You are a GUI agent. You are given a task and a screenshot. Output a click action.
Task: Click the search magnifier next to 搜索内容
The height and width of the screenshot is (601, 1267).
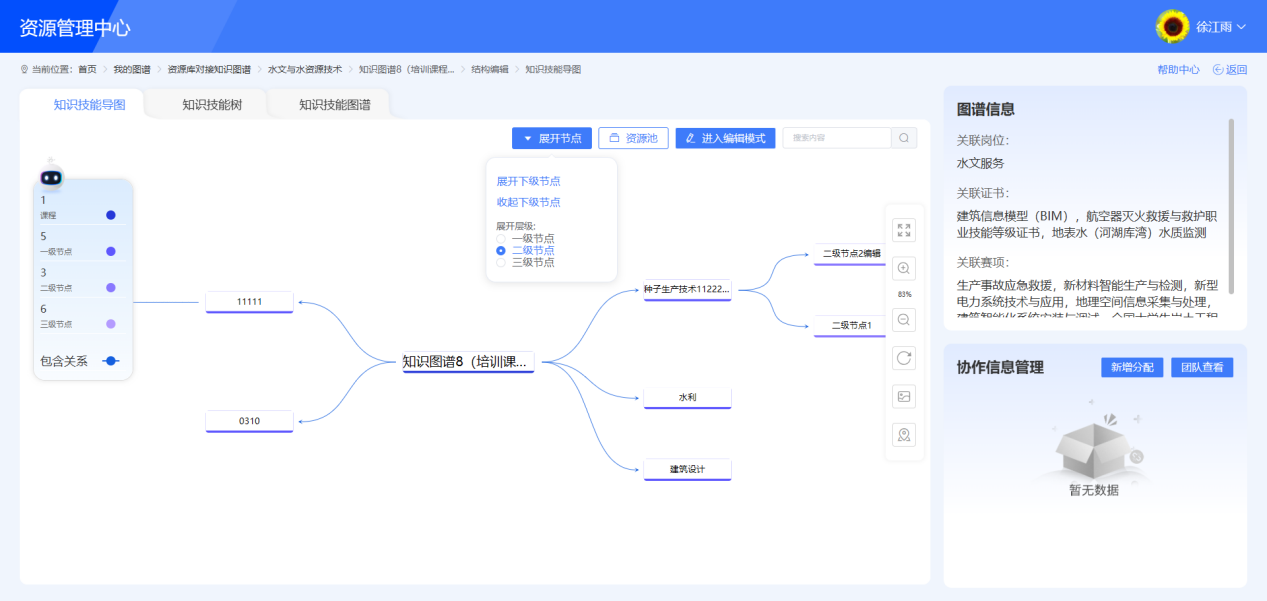903,137
